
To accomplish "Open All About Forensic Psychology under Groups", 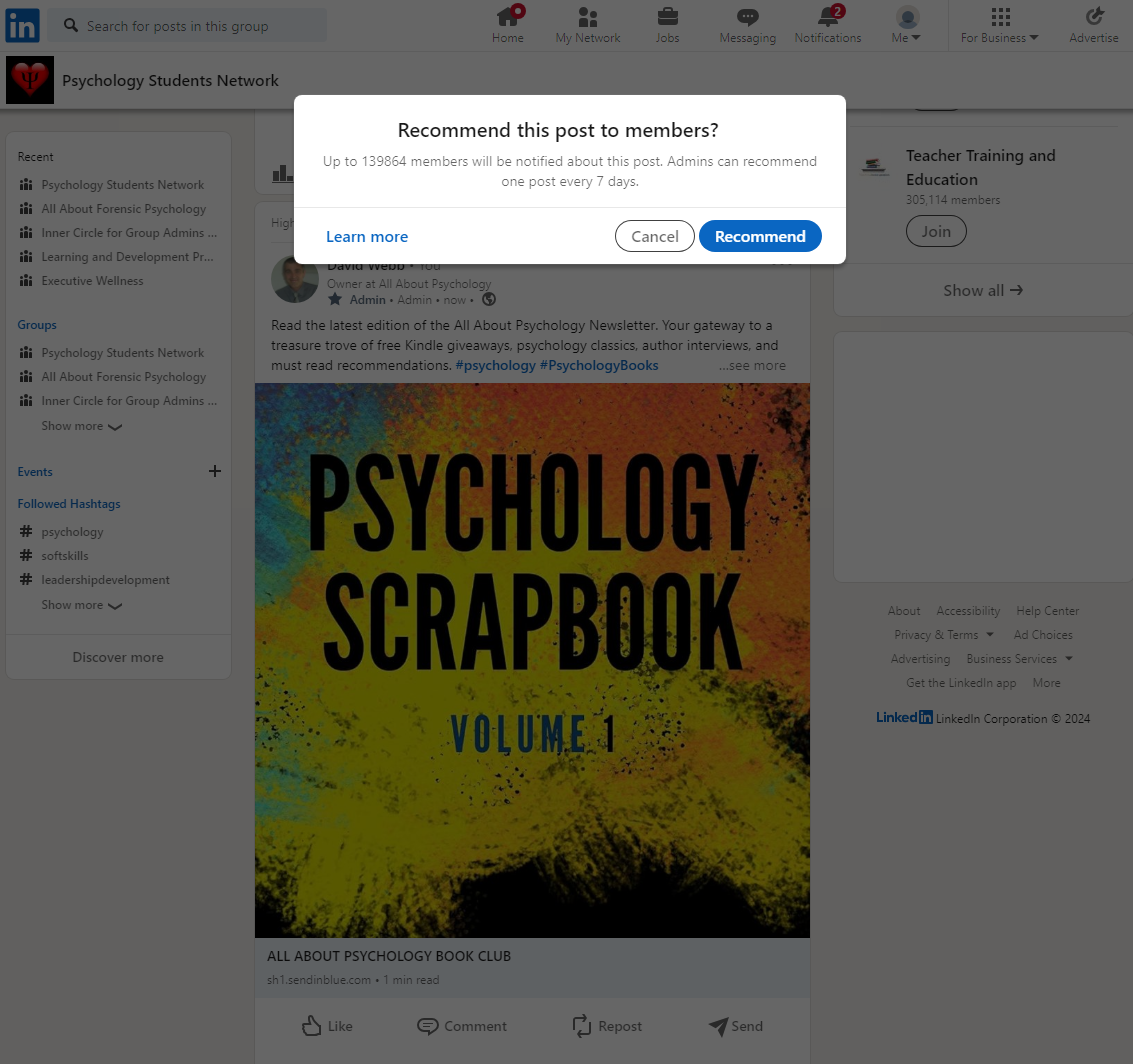I will (124, 376).
